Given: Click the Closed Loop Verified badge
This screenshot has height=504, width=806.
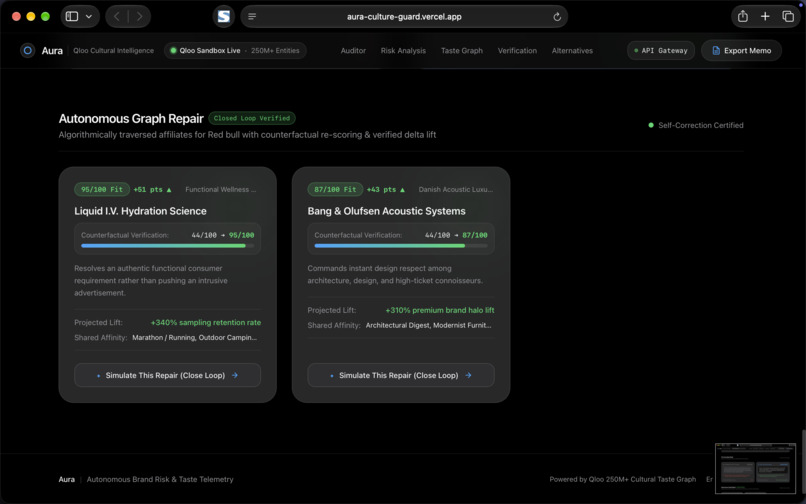Looking at the screenshot, I should pos(252,118).
